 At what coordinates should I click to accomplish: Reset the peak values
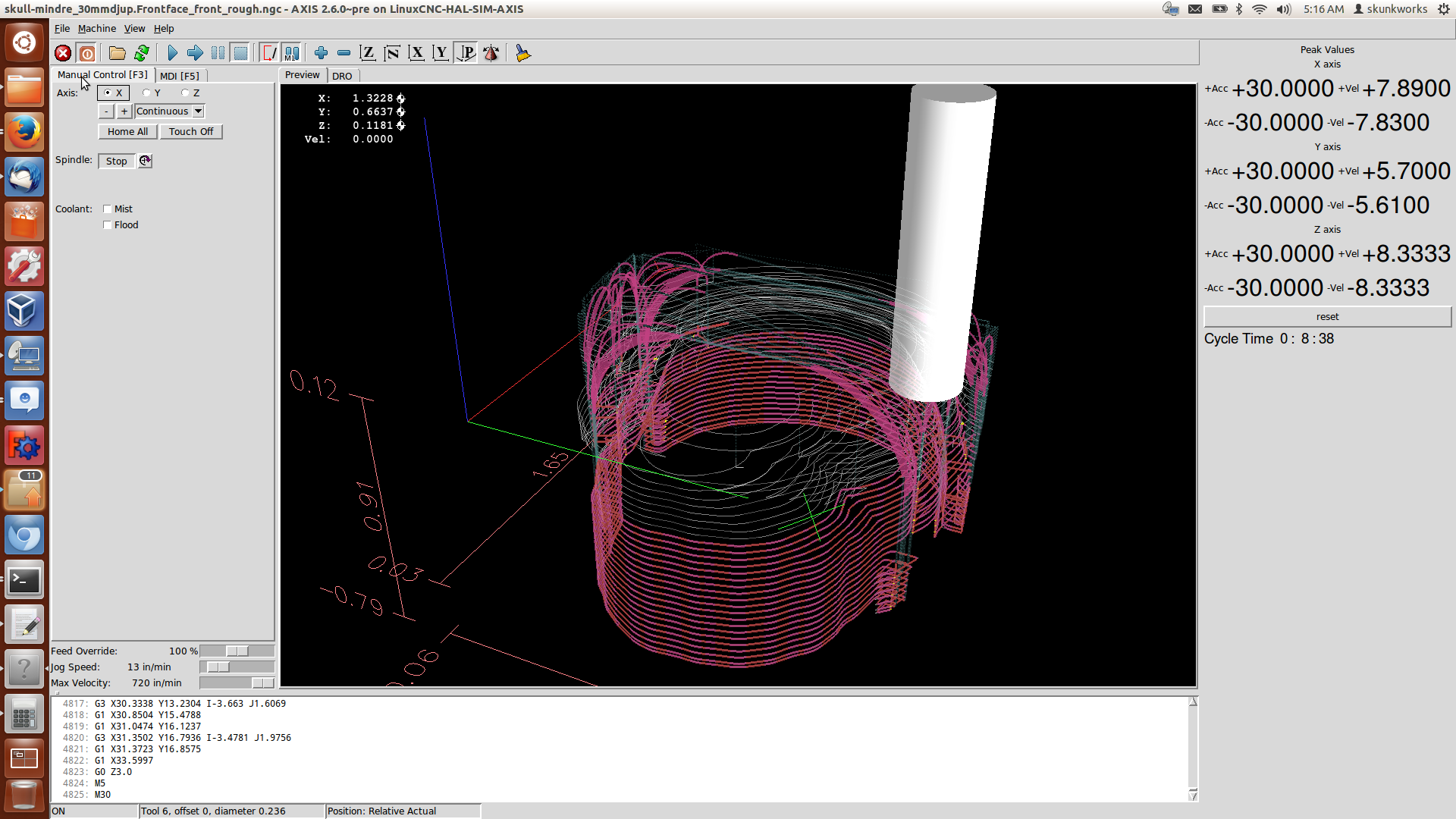1327,316
